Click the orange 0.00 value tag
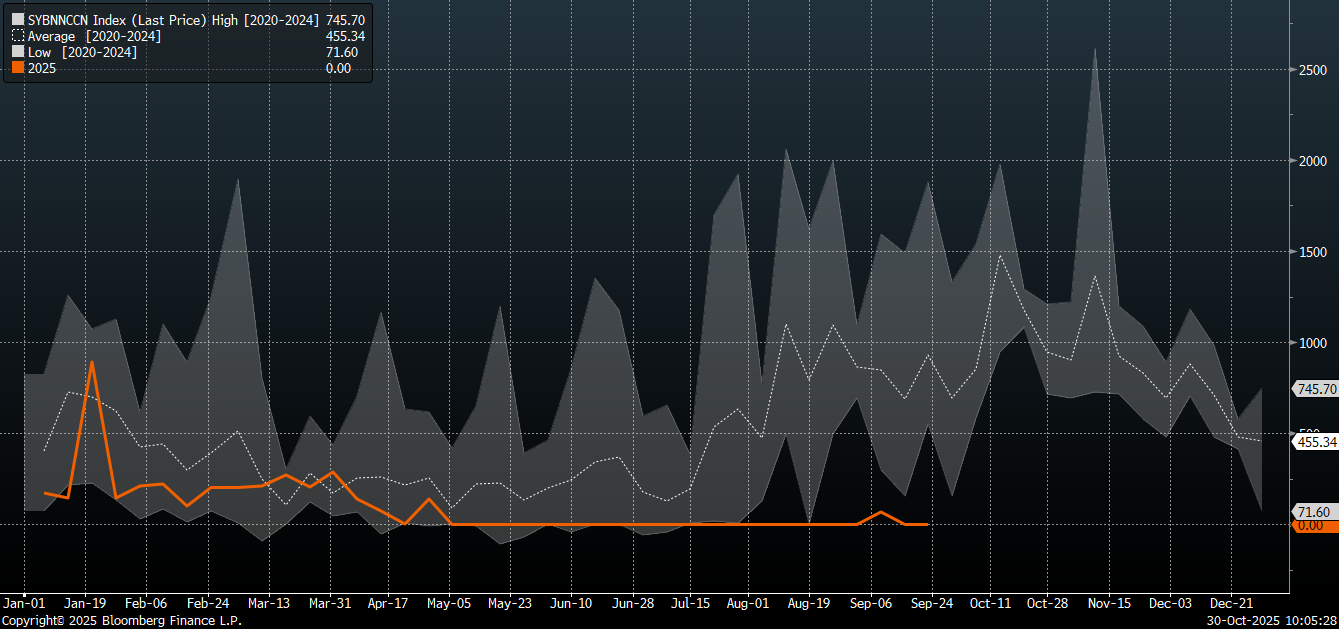Viewport: 1339px width, 629px height. coord(1311,525)
